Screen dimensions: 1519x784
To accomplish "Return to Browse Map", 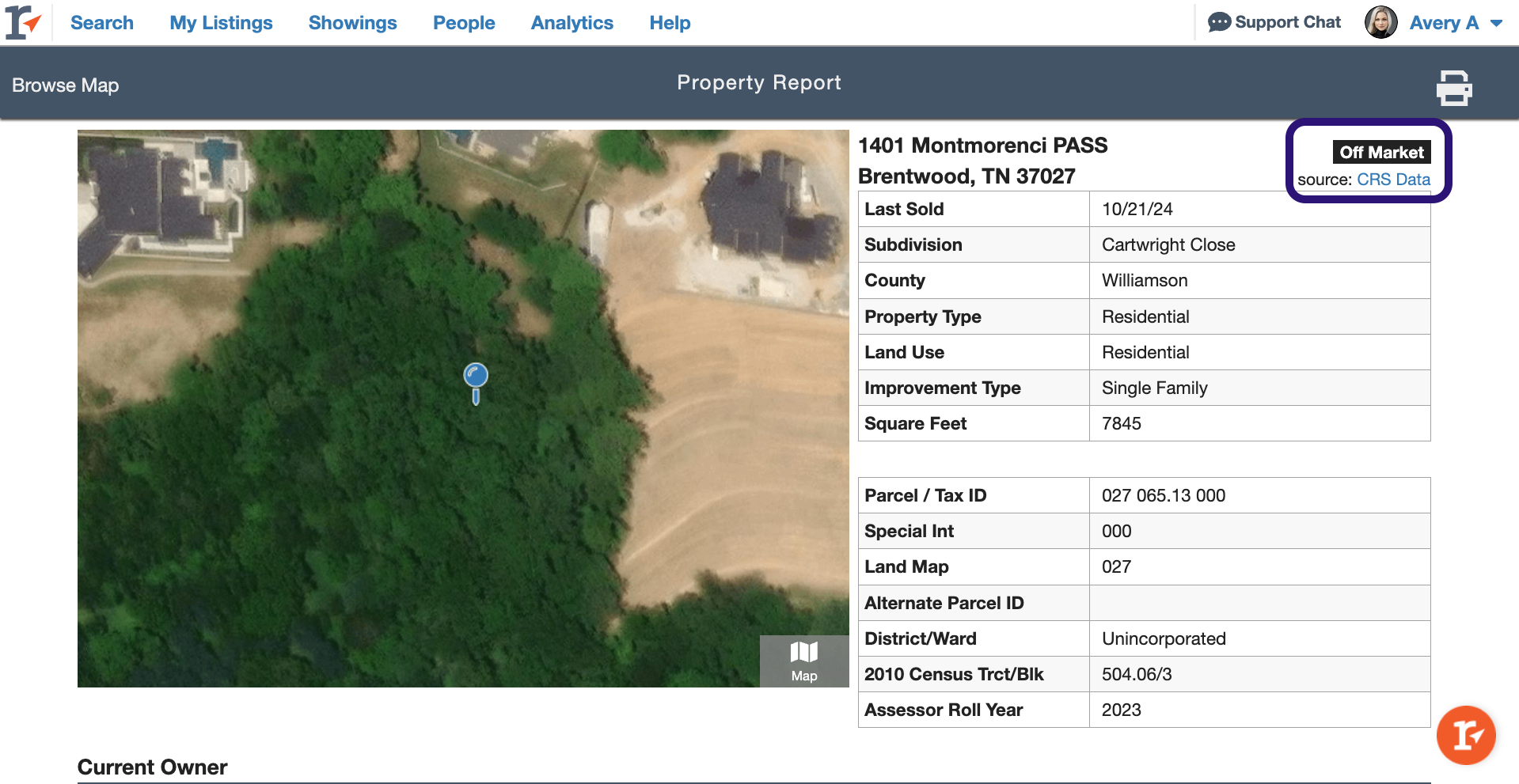I will point(66,85).
